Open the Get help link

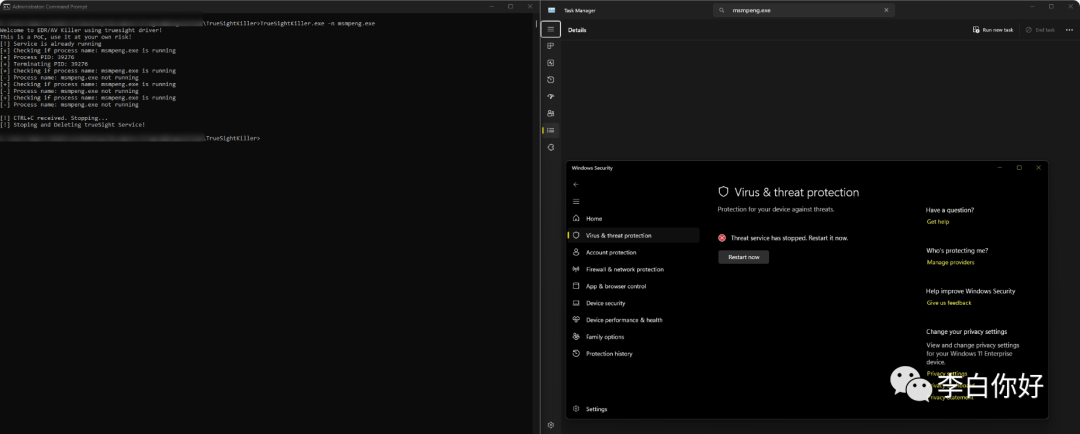pyautogui.click(x=937, y=222)
